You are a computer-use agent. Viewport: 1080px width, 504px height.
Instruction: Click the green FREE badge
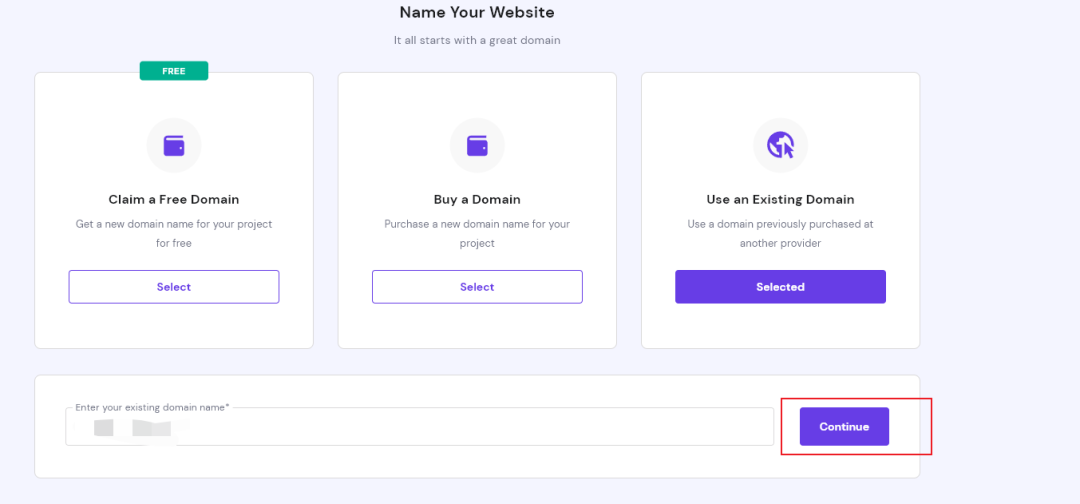coord(174,71)
